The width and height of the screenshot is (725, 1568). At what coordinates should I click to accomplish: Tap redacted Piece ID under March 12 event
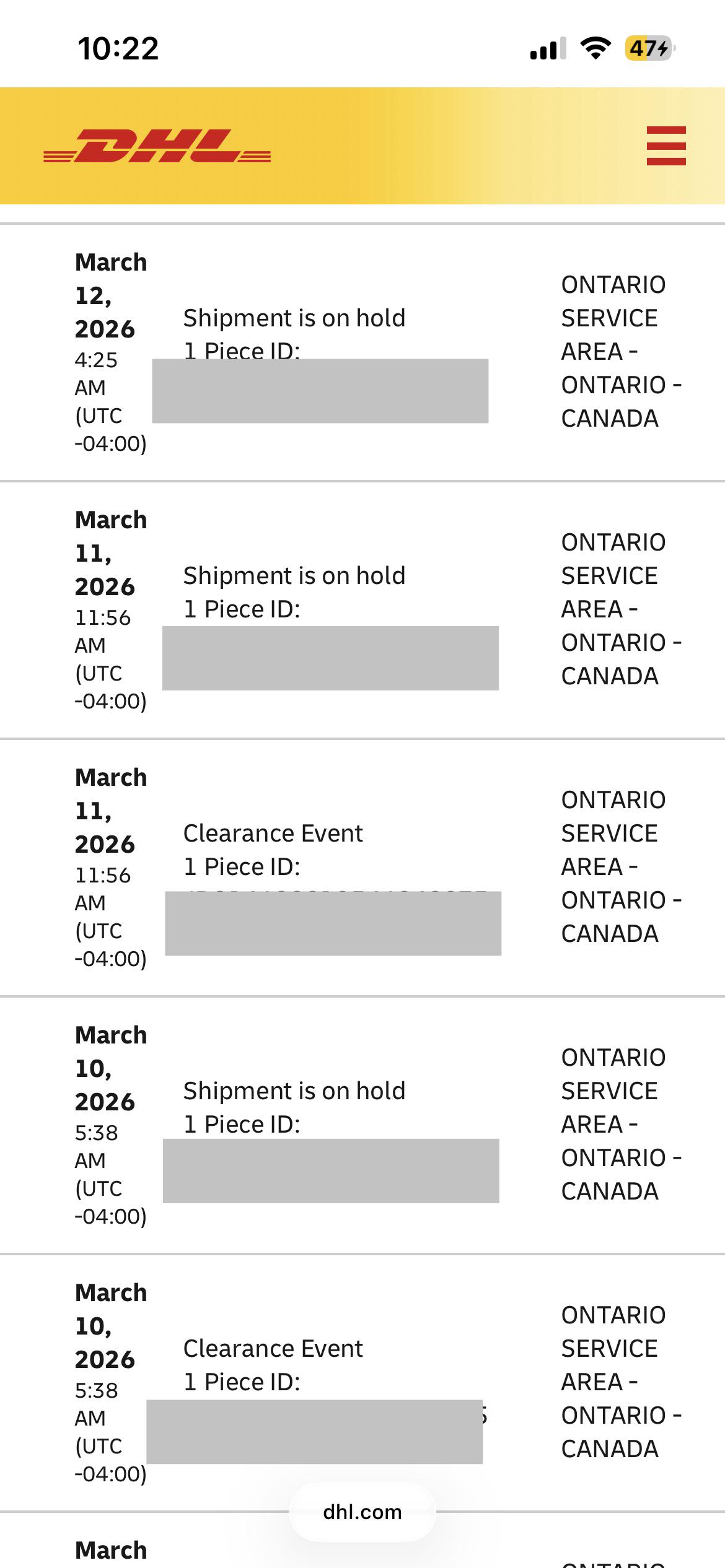point(320,391)
